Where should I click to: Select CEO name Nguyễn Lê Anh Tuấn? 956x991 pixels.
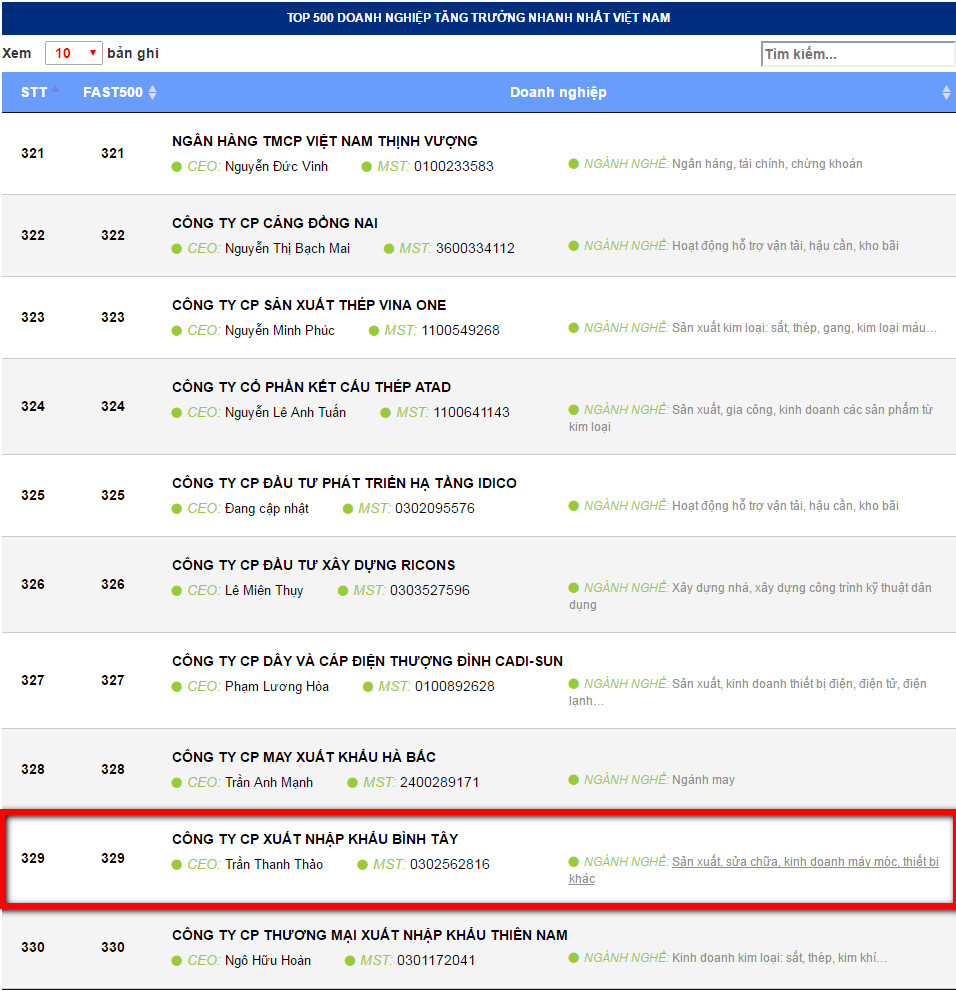click(x=286, y=413)
